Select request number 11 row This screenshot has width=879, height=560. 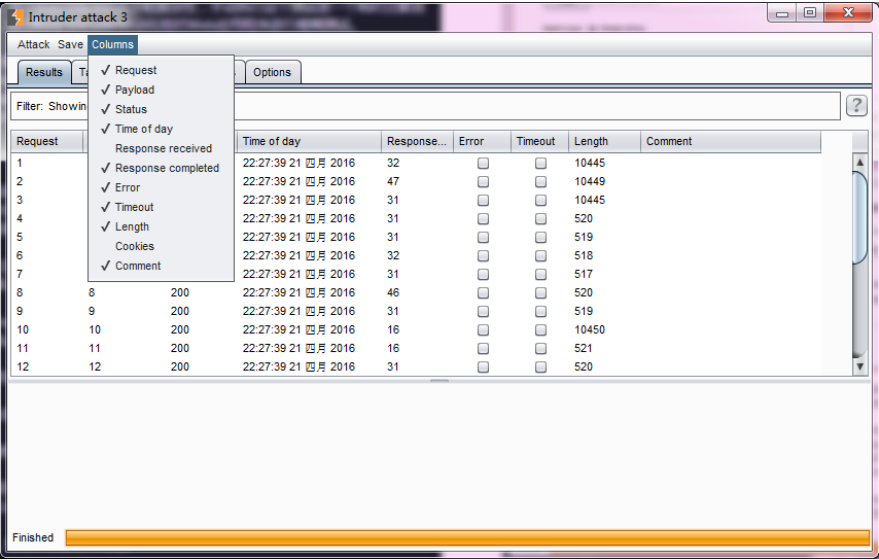coord(22,348)
